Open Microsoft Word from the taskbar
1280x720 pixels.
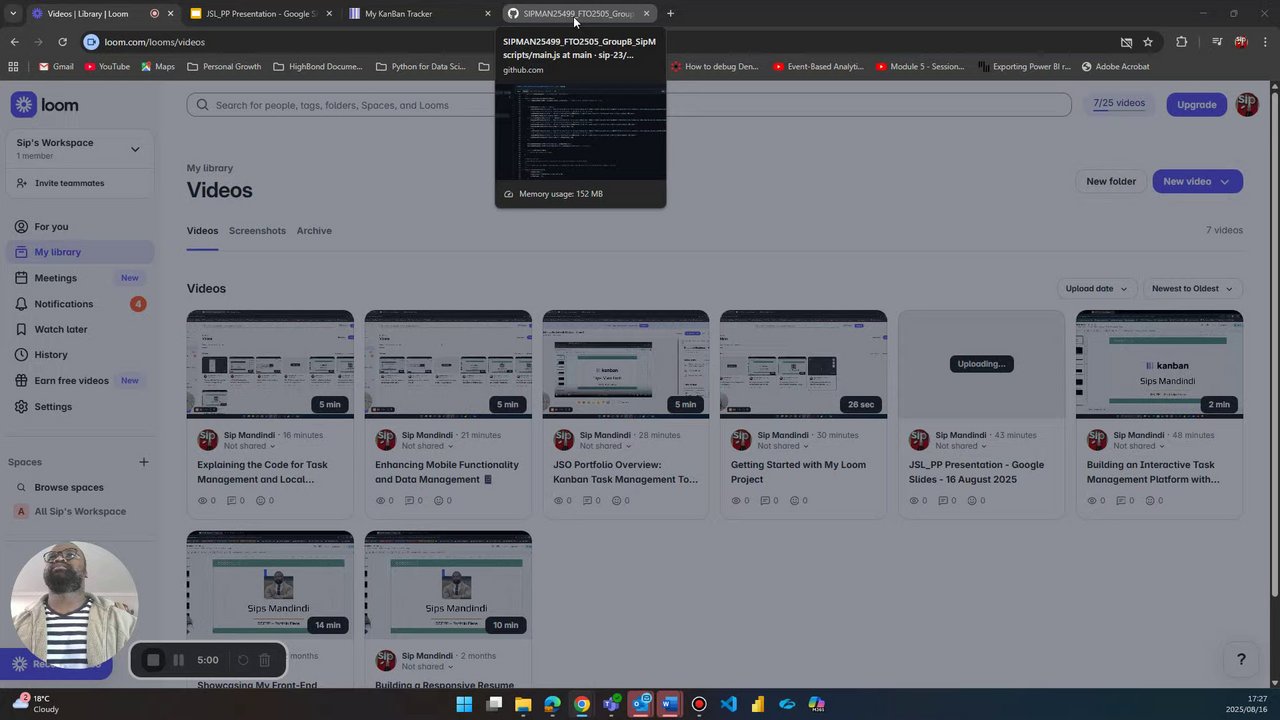click(x=669, y=704)
